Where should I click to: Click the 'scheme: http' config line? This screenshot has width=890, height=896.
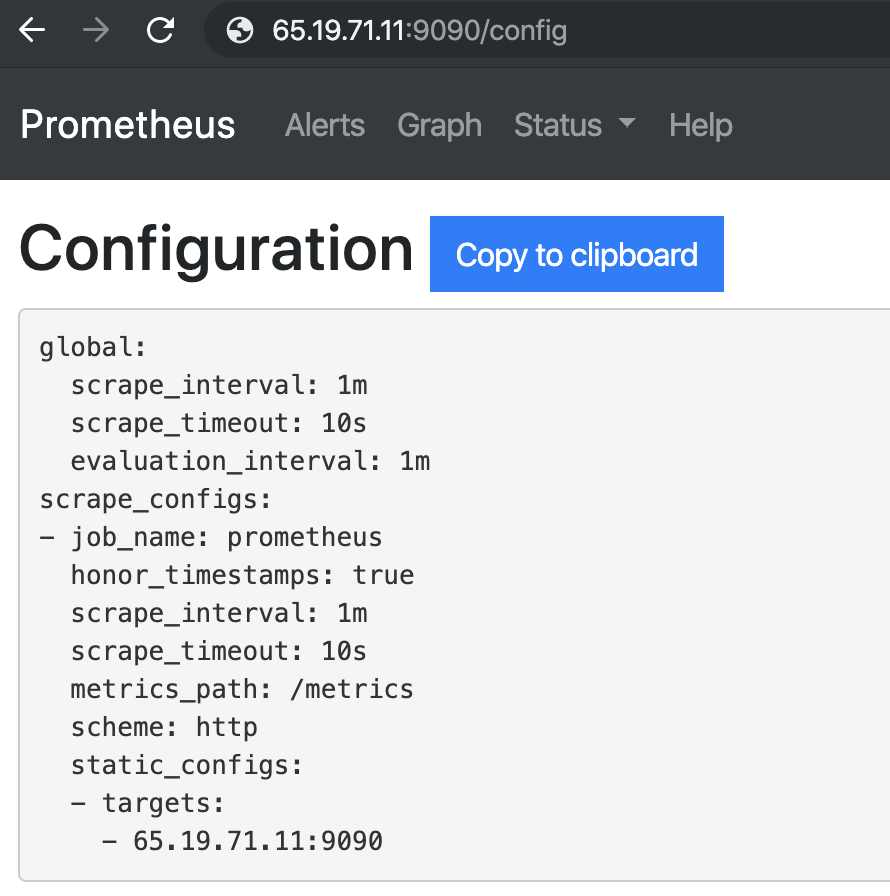[x=164, y=727]
